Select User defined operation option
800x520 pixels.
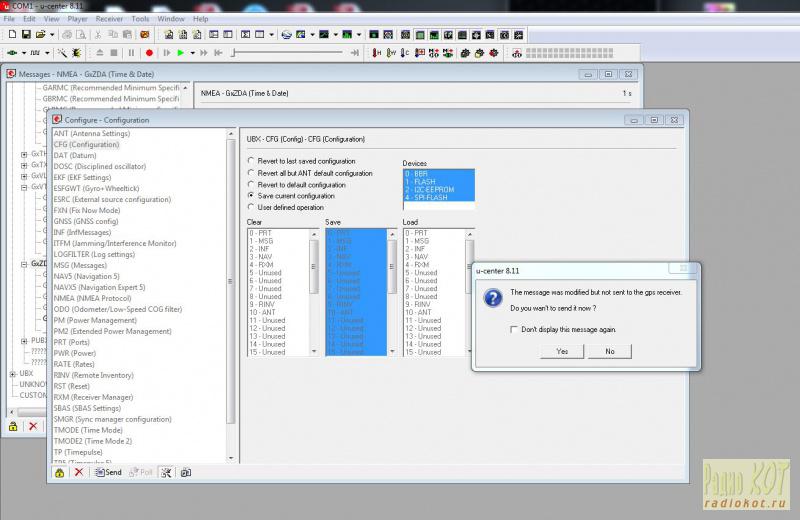point(251,207)
